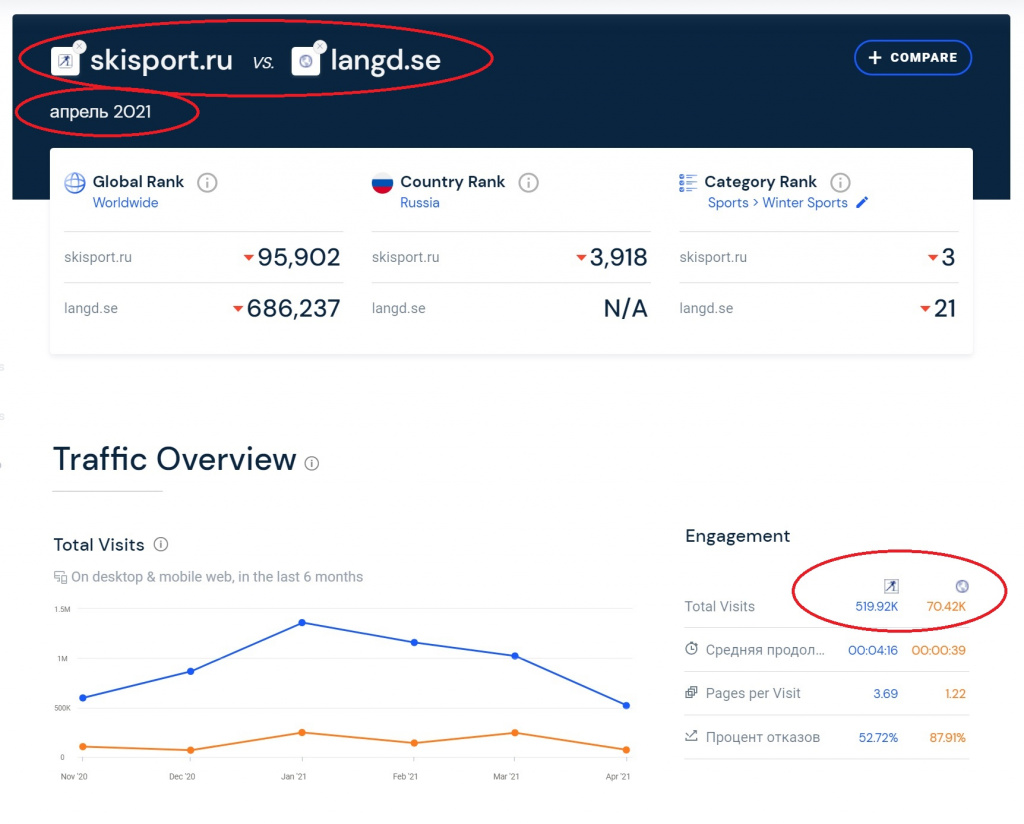Click the Engagement section heading
Screen dimensions: 1024x824
click(x=737, y=536)
